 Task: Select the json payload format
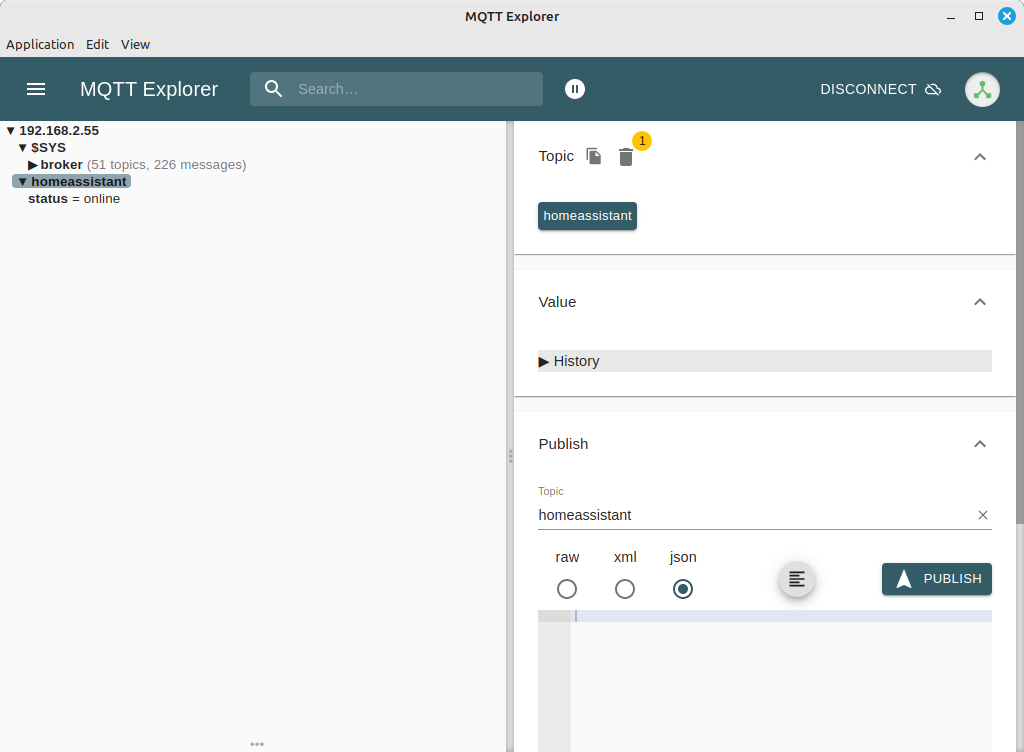[x=683, y=589]
